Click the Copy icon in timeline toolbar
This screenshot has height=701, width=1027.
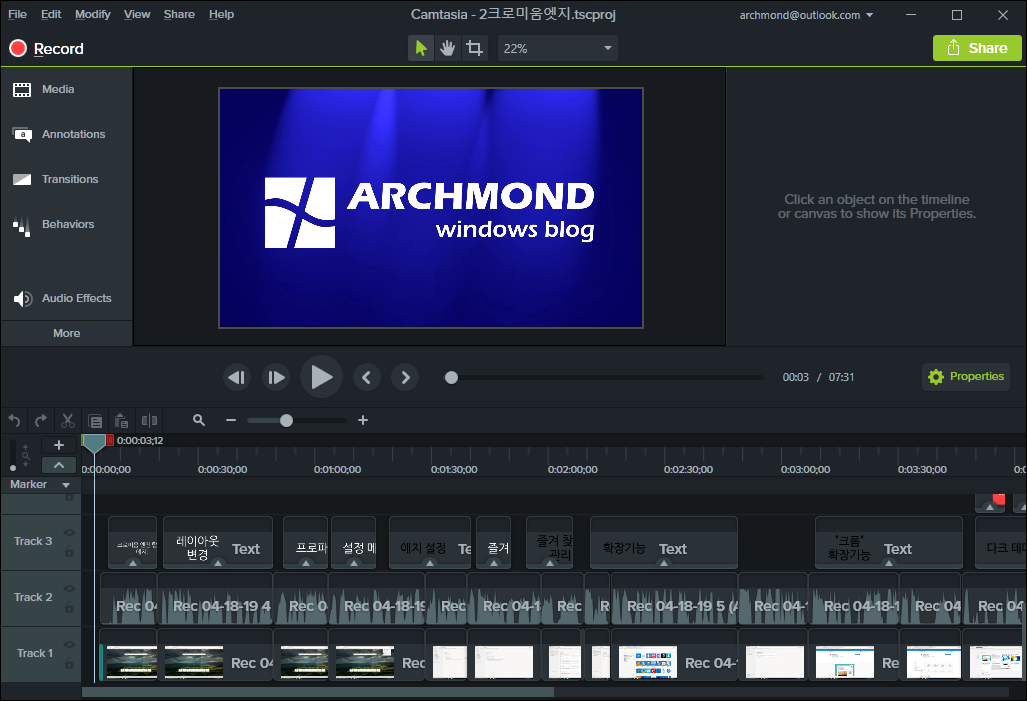[95, 421]
